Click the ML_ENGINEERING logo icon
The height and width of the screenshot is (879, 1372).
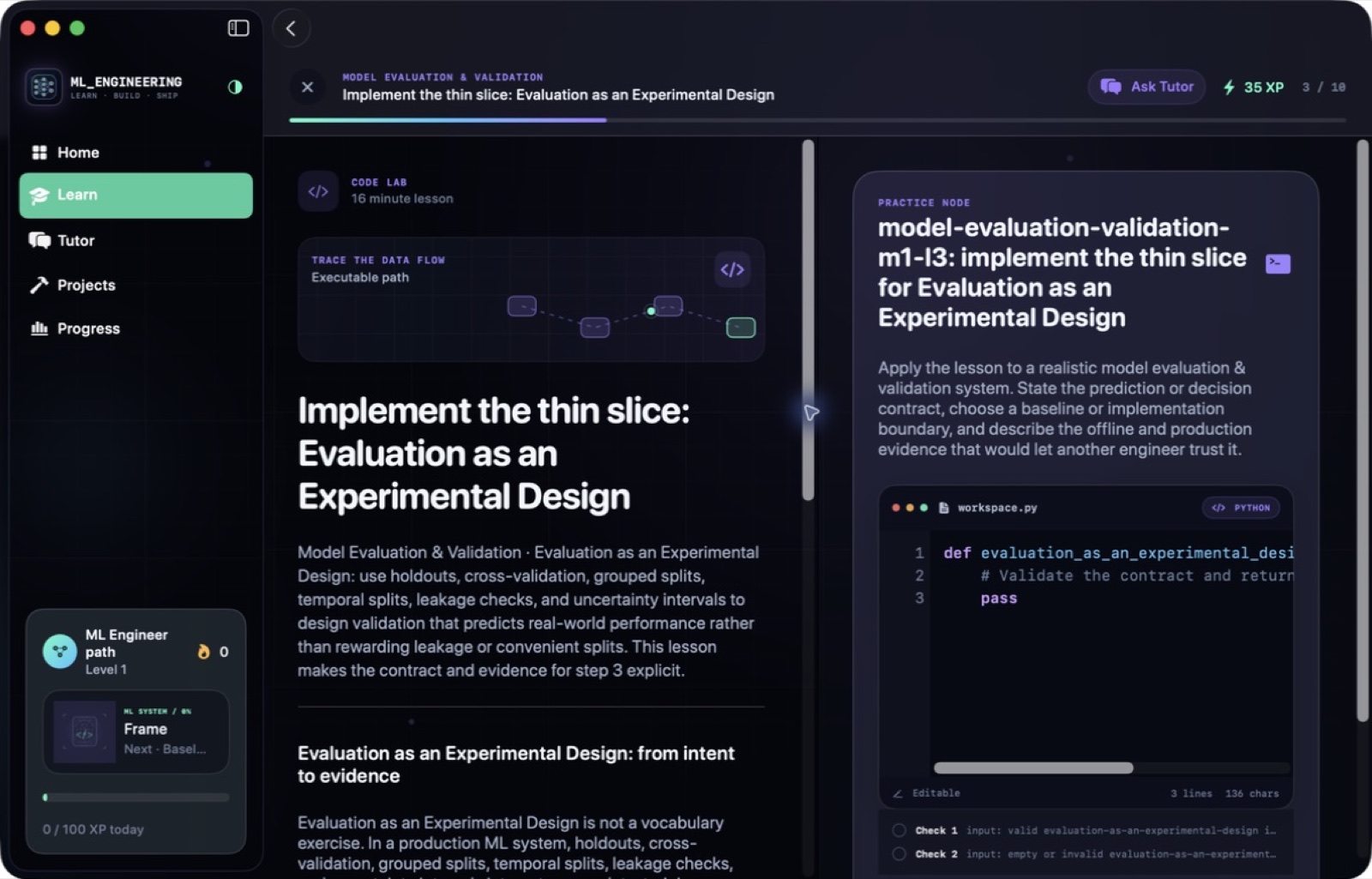pyautogui.click(x=43, y=87)
